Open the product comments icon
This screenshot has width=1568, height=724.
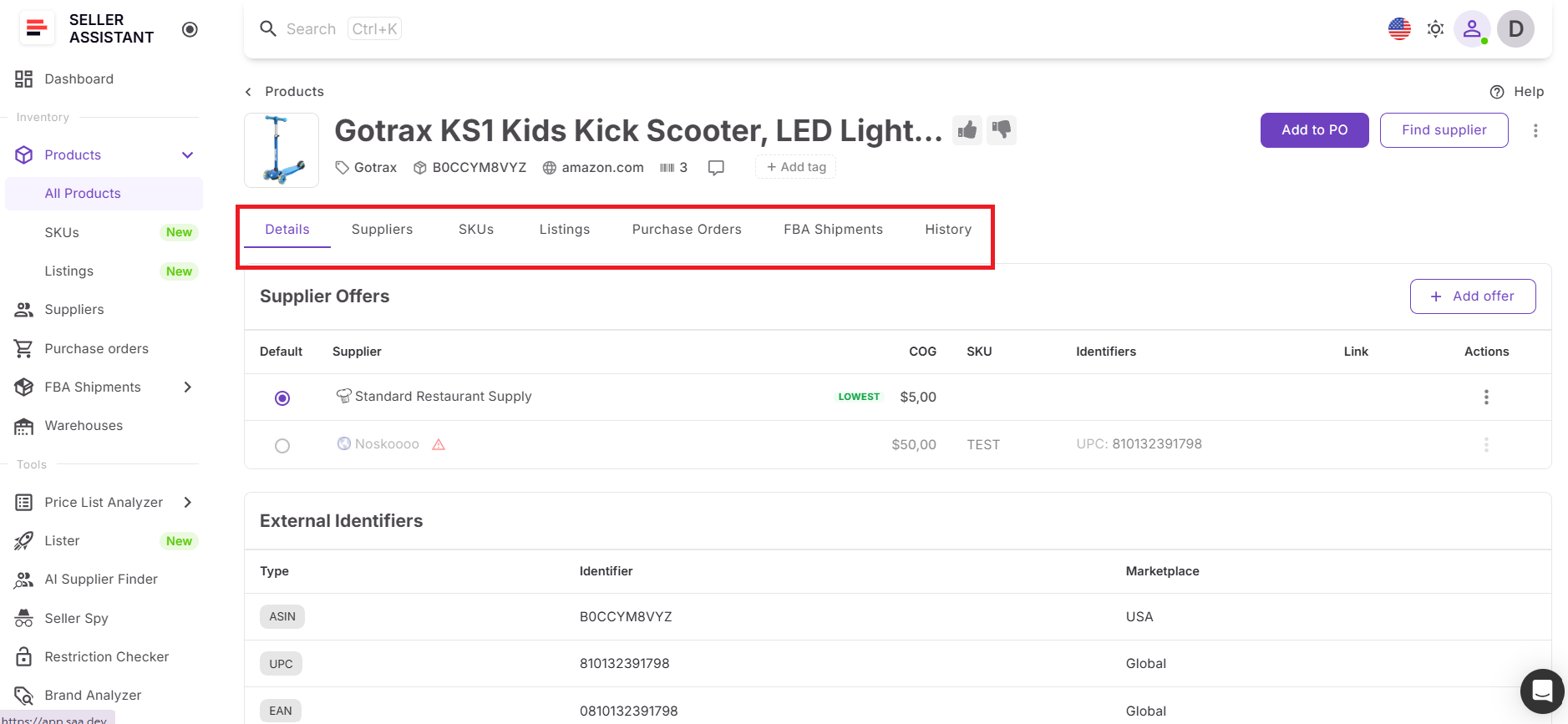tap(716, 168)
